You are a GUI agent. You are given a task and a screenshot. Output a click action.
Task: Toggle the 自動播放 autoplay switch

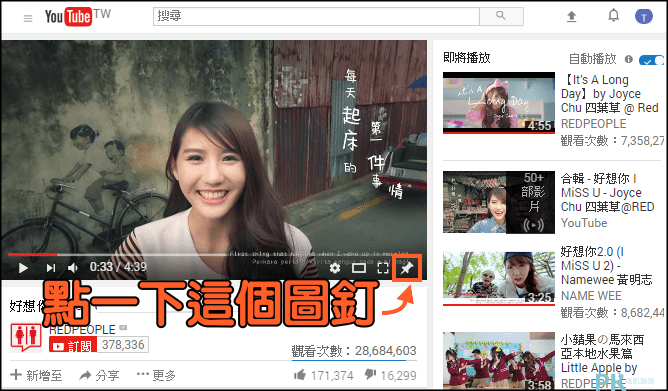pyautogui.click(x=651, y=60)
